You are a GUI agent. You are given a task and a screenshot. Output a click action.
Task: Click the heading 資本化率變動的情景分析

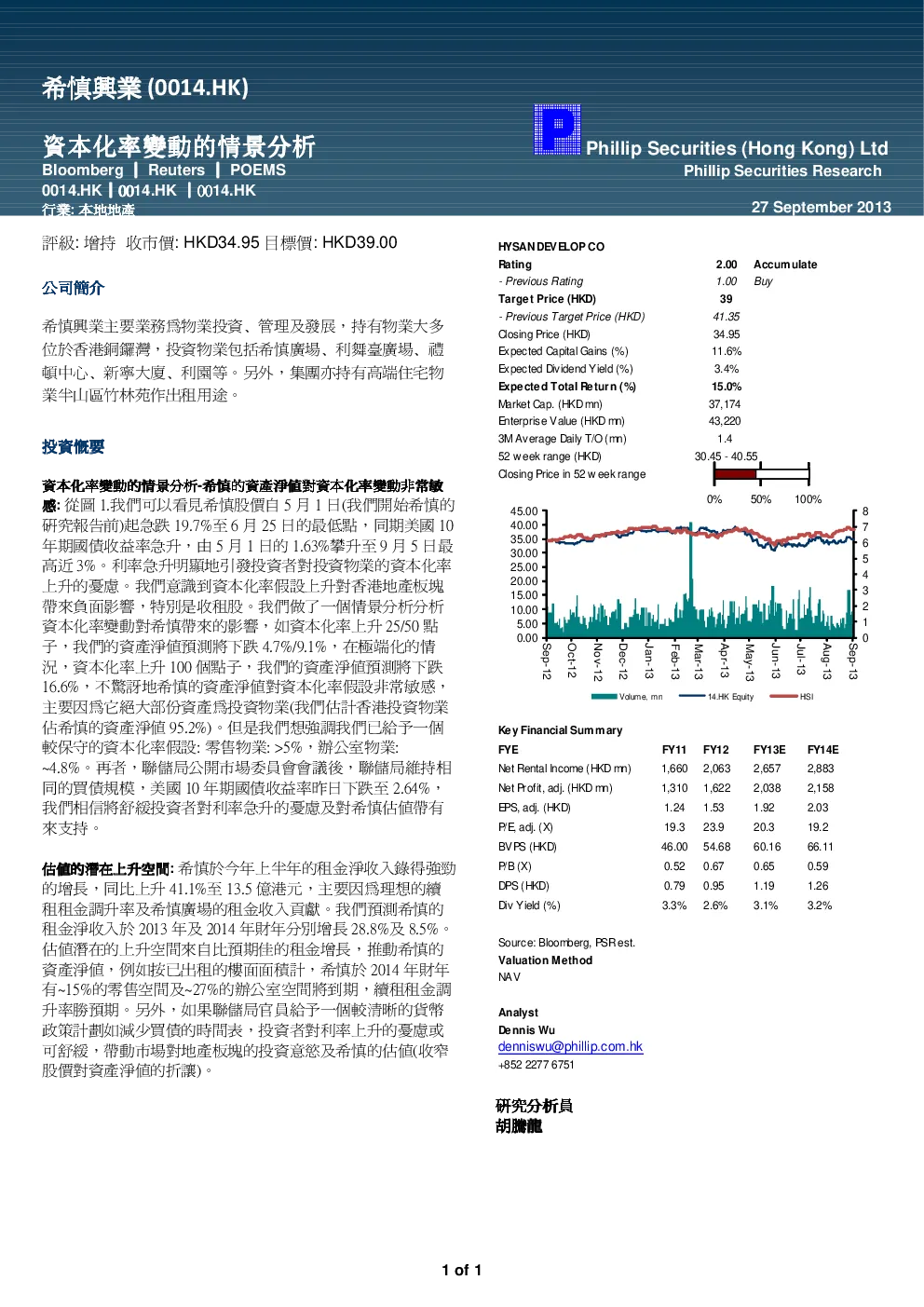tap(179, 146)
